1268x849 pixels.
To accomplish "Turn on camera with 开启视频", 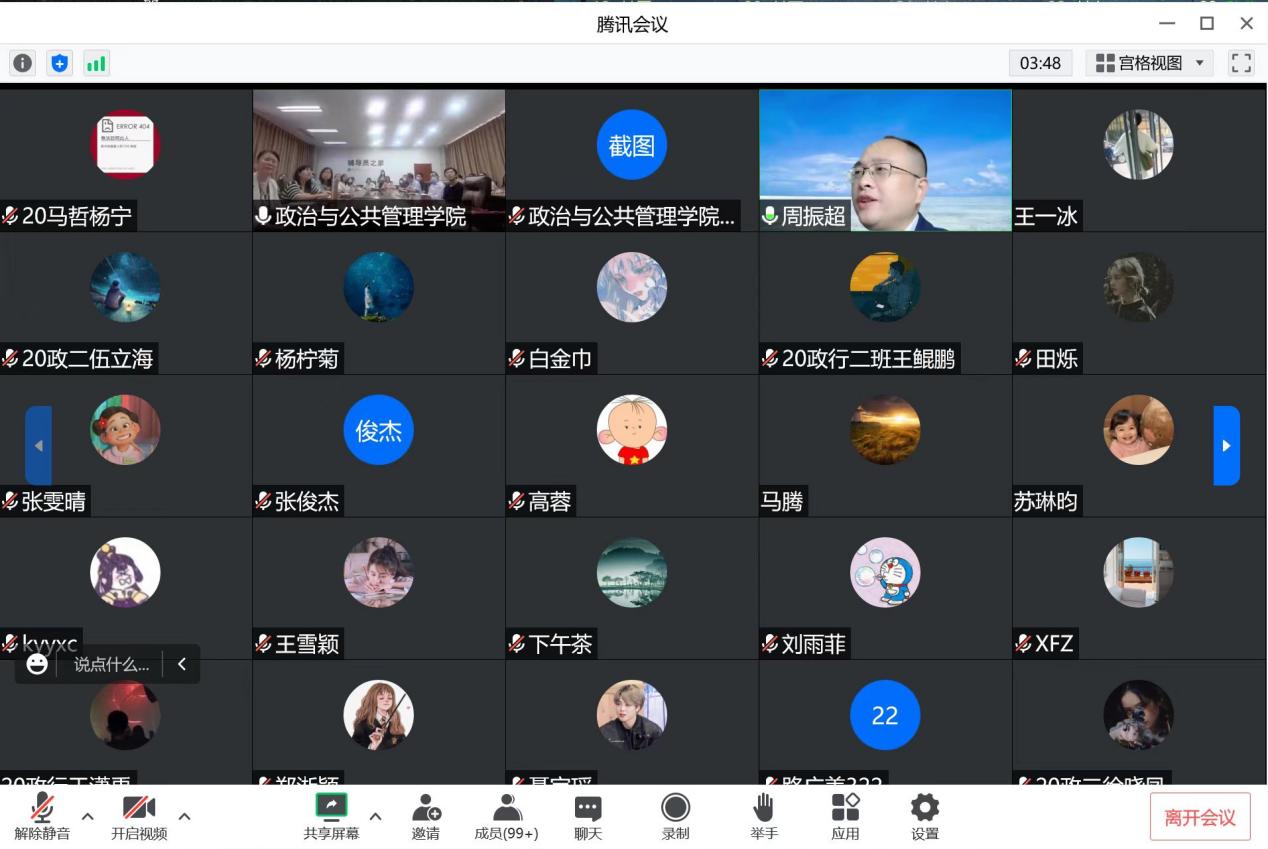I will click(139, 816).
